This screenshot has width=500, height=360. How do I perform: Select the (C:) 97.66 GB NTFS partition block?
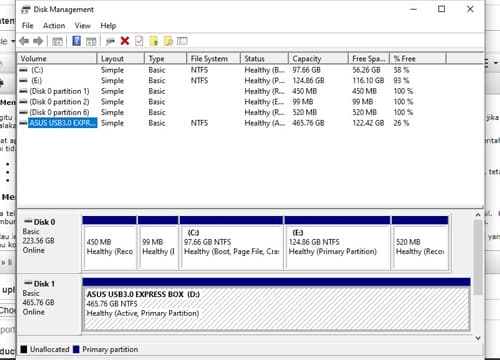231,243
